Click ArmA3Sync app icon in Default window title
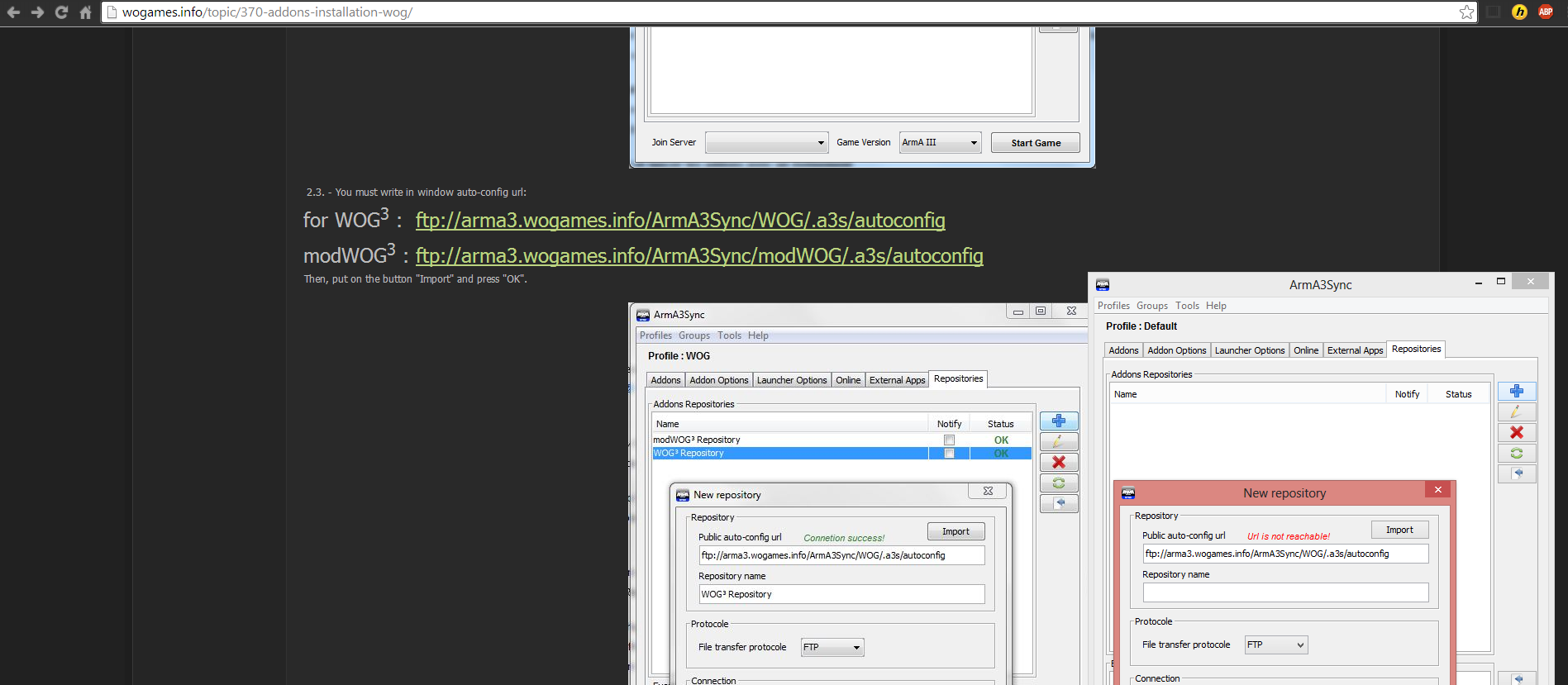 1103,284
